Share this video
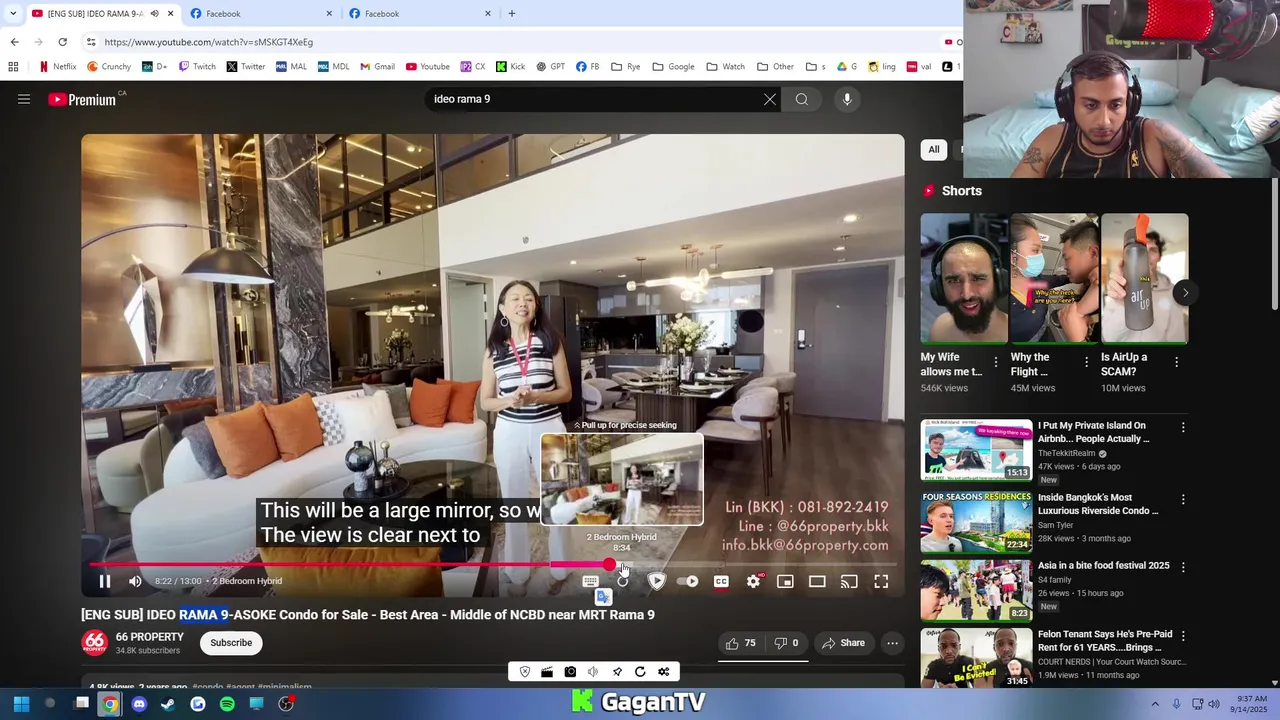The image size is (1280, 720). 843,643
